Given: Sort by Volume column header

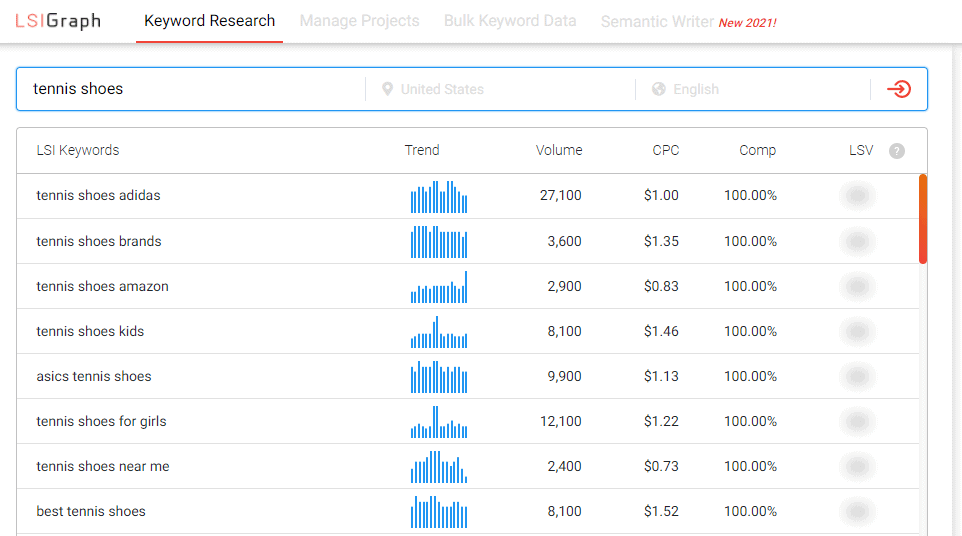Looking at the screenshot, I should [x=559, y=150].
